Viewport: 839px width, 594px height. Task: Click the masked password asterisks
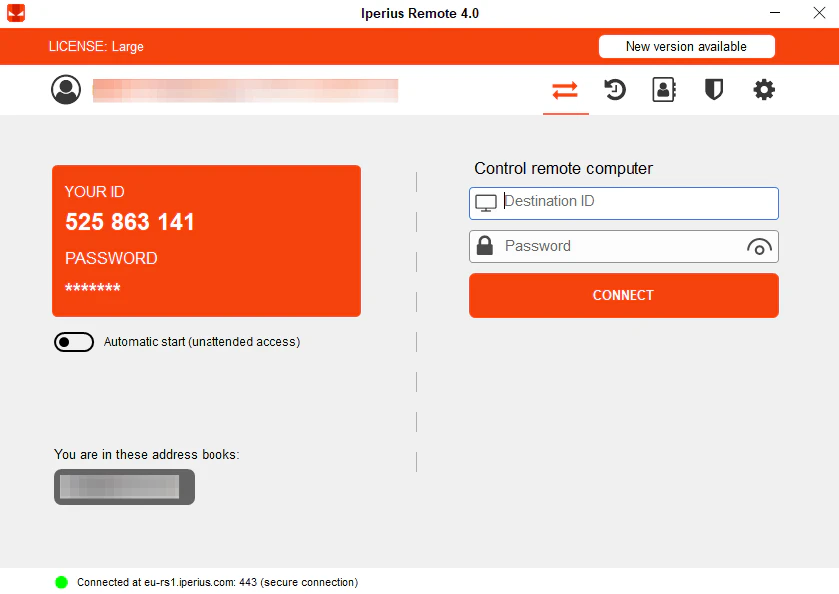(93, 288)
